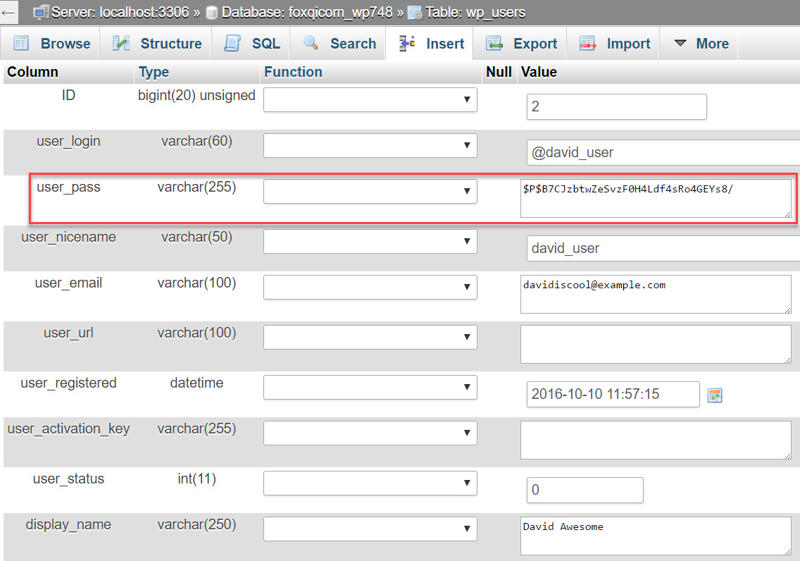The image size is (800, 561).
Task: Click the Table: wp_users breadcrumb link
Action: [x=476, y=12]
